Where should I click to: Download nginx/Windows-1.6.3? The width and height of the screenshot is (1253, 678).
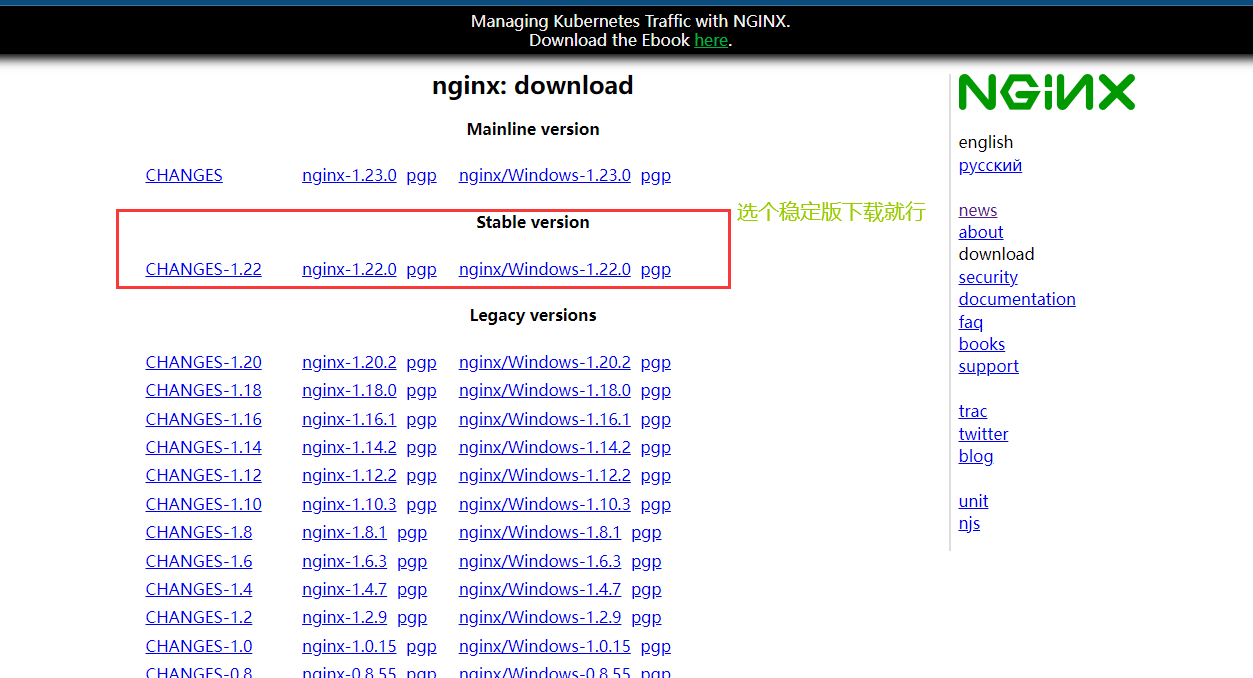point(540,561)
